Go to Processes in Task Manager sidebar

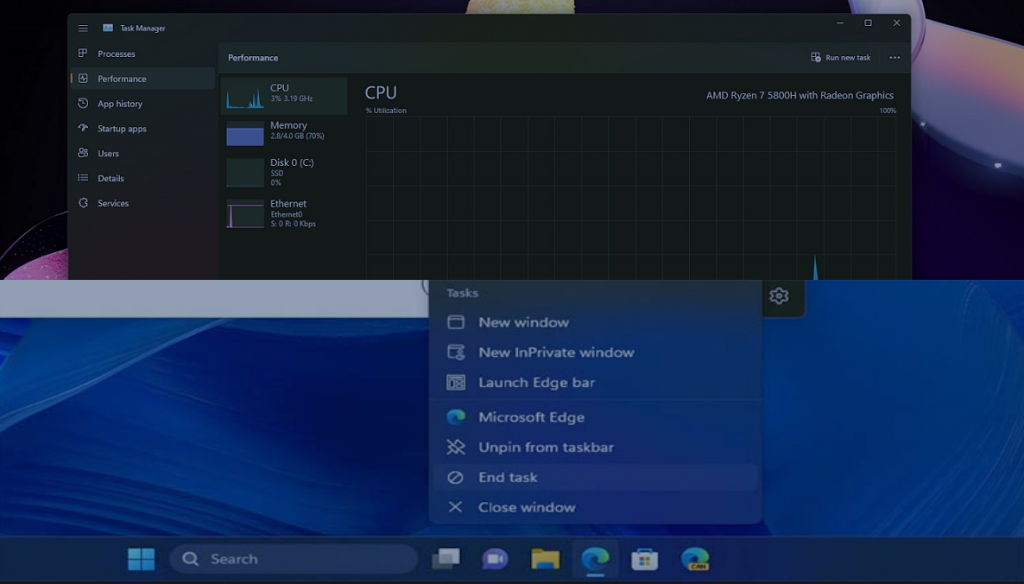click(x=116, y=54)
